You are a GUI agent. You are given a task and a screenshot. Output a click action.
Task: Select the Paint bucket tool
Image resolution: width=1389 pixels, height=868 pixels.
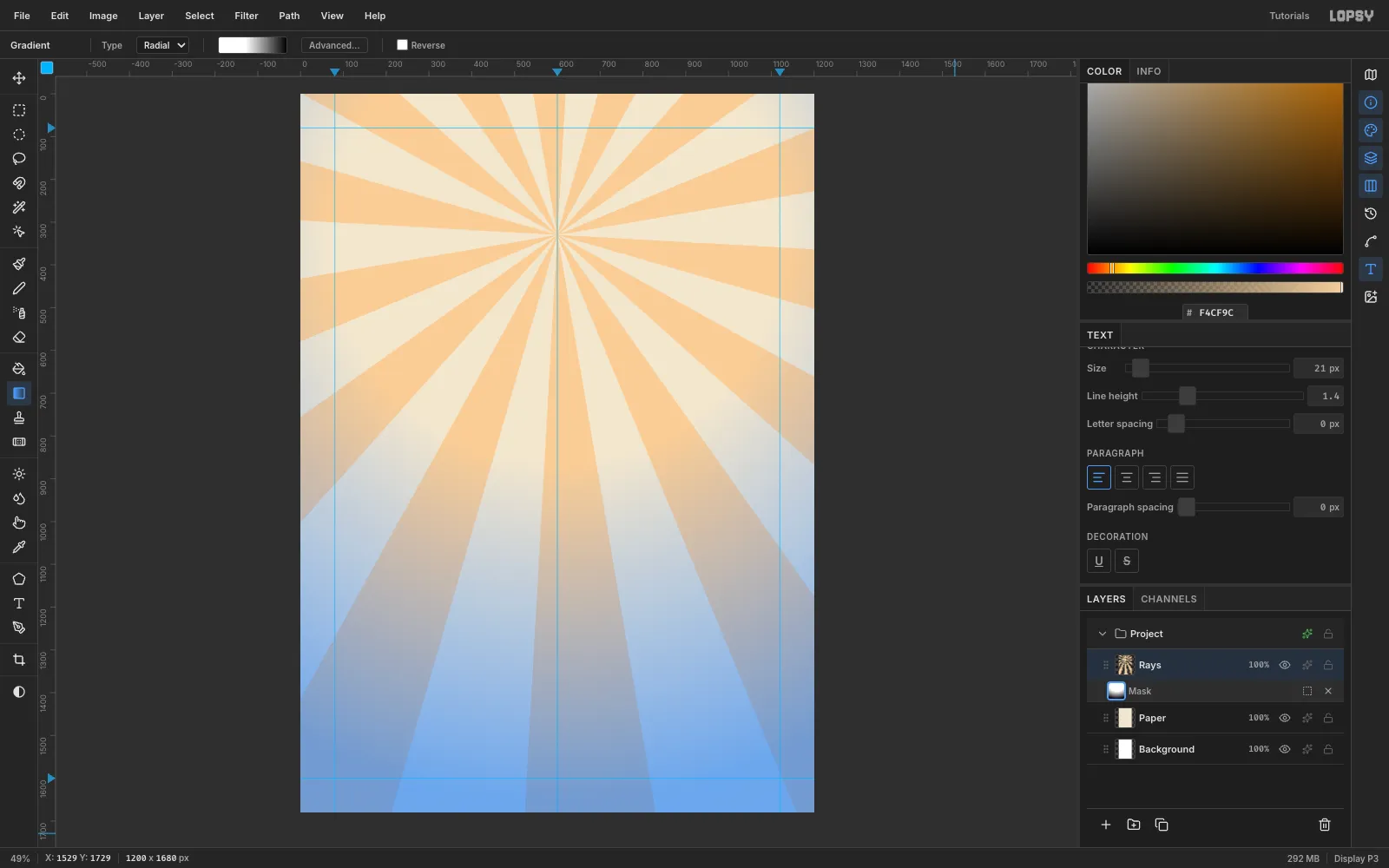click(19, 369)
